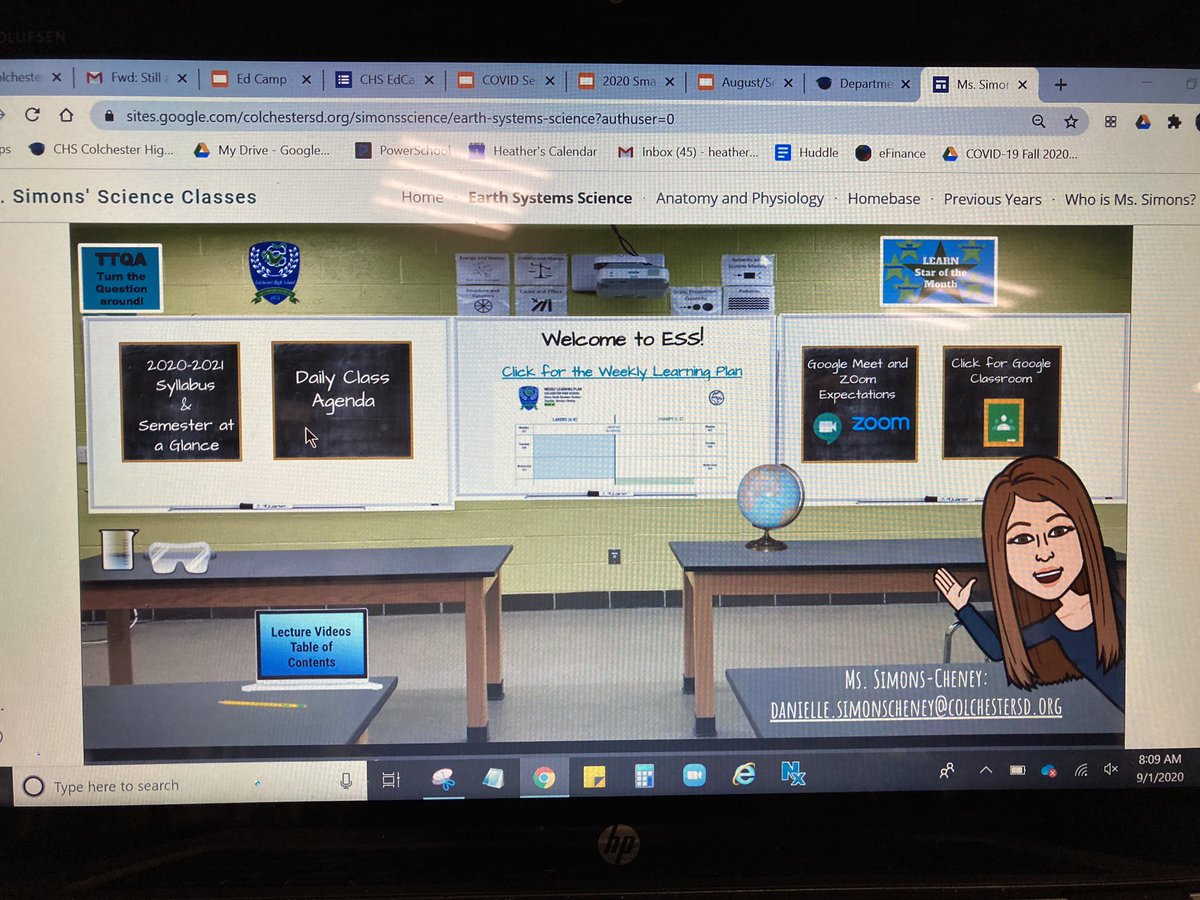Click the LEARN Star of the Month poster
This screenshot has width=1200, height=900.
[x=939, y=271]
